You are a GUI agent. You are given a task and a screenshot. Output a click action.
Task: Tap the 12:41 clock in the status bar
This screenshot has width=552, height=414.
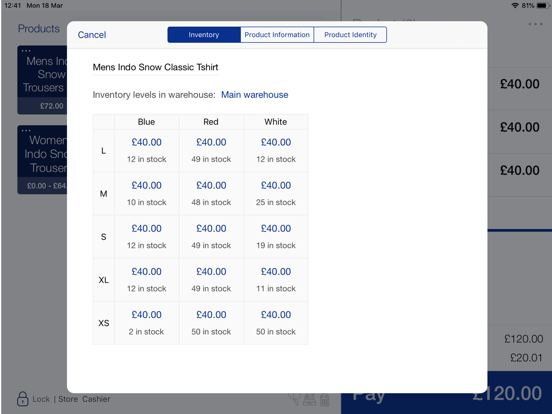point(13,5)
